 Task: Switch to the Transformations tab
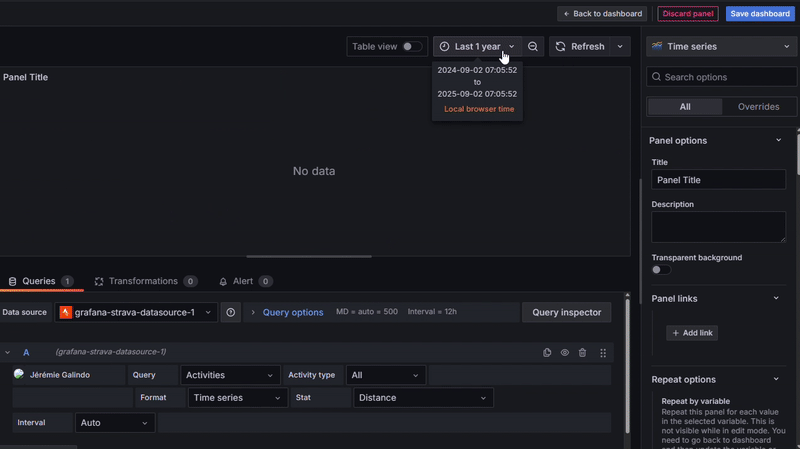145,281
